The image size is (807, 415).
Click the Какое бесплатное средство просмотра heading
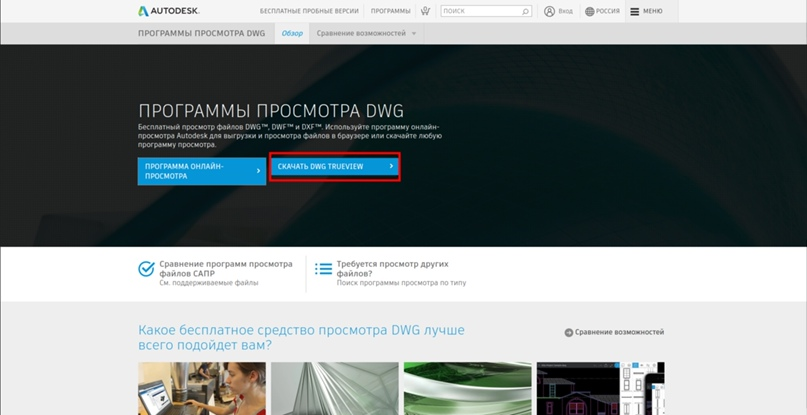coord(301,337)
